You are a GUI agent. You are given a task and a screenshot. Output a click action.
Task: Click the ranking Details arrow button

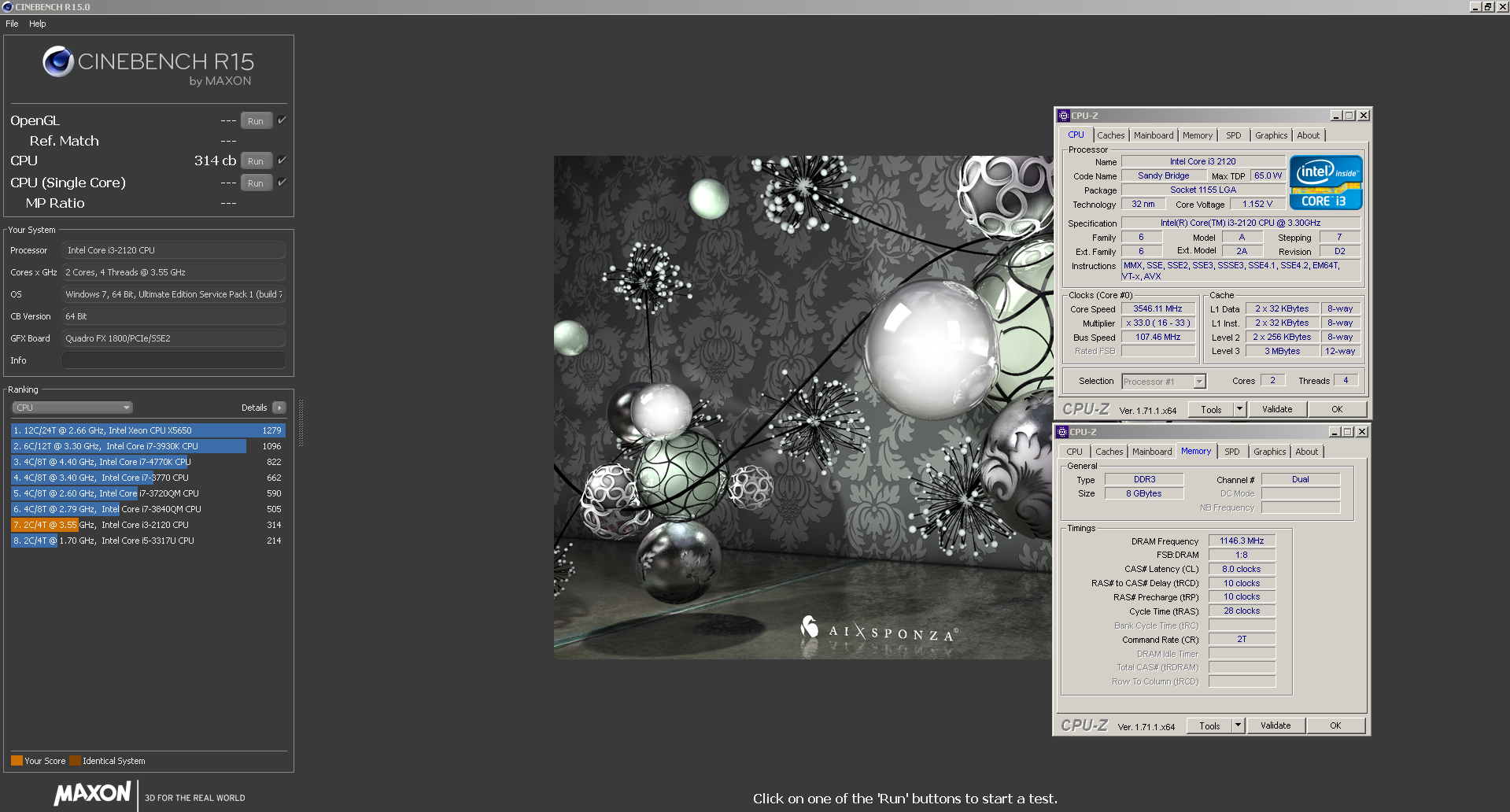[279, 408]
